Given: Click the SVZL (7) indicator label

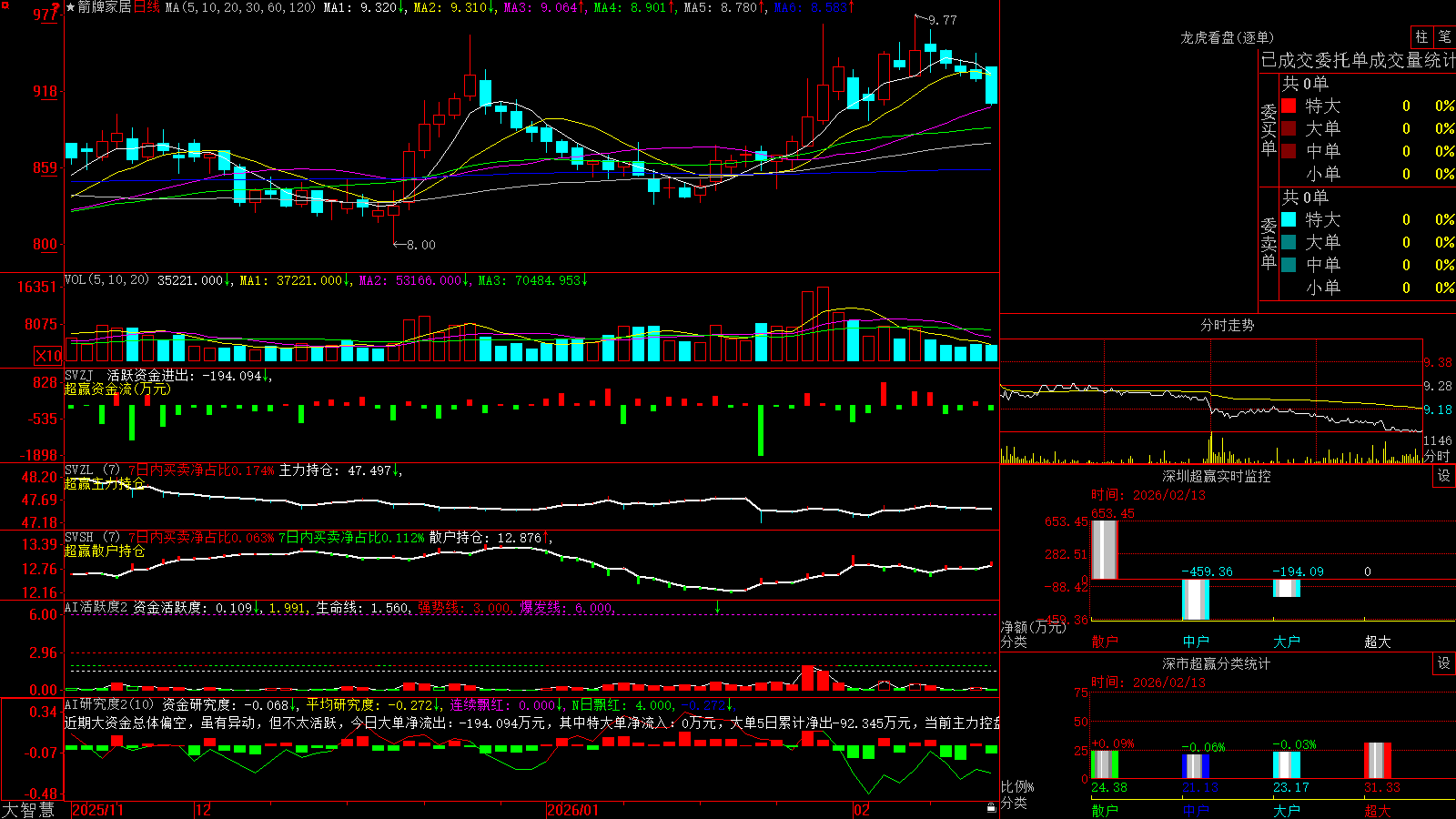Looking at the screenshot, I should [x=93, y=470].
